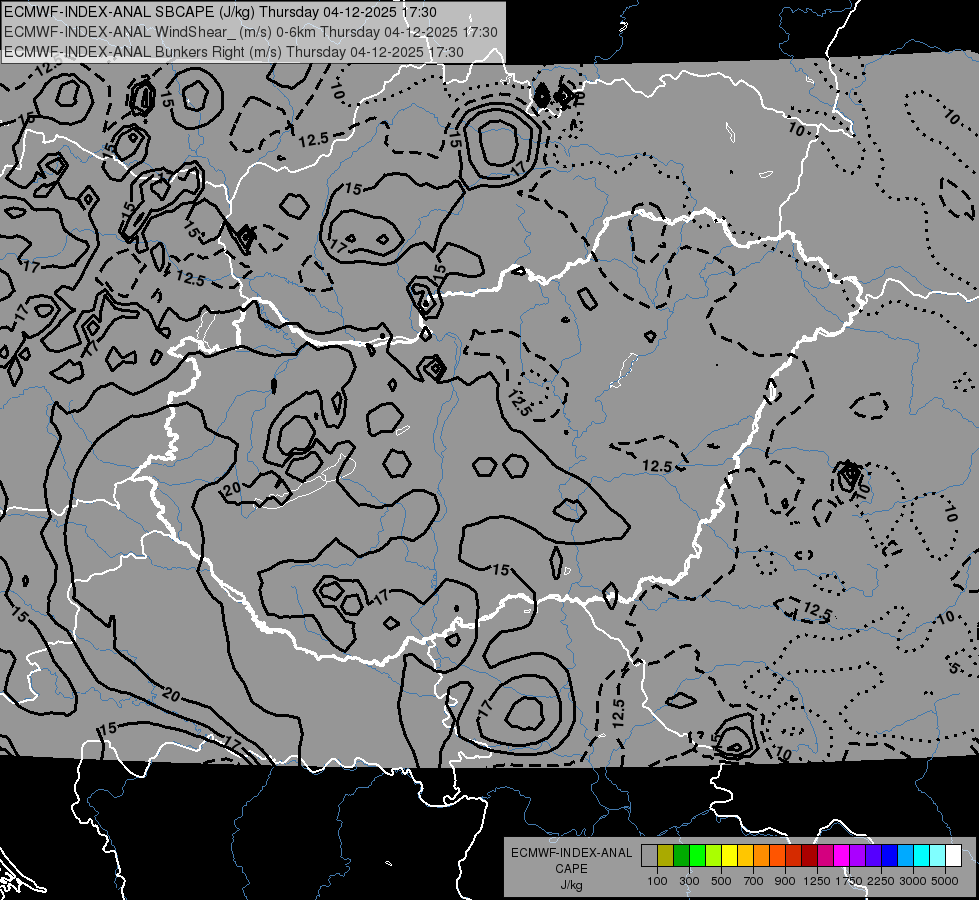Click the WindShear 0-6km title line
Viewport: 979px width, 900px height.
[250, 32]
